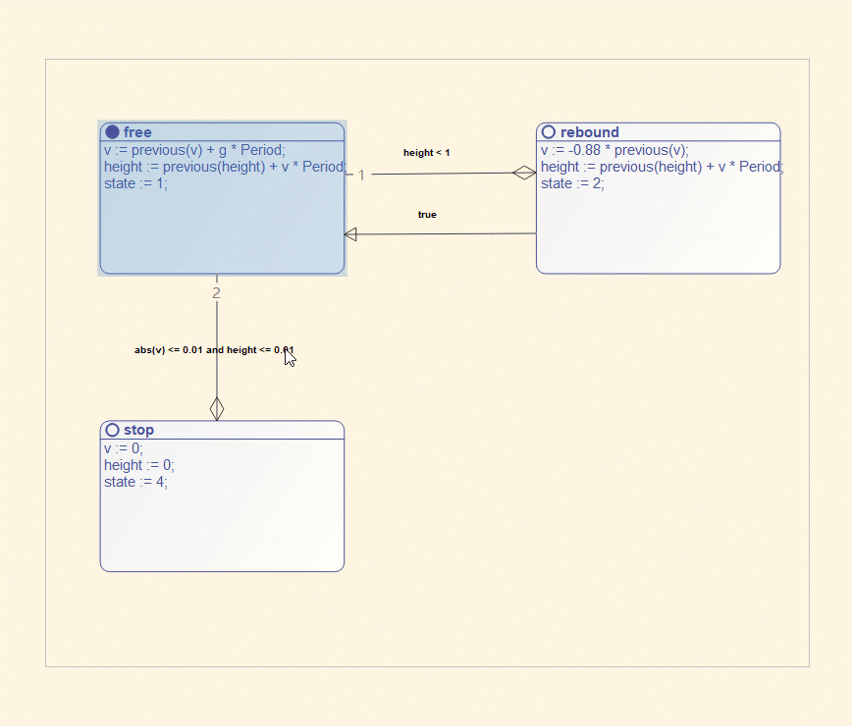The width and height of the screenshot is (852, 726).
Task: Click 'height := 0;' in stop state
Action: (x=139, y=465)
